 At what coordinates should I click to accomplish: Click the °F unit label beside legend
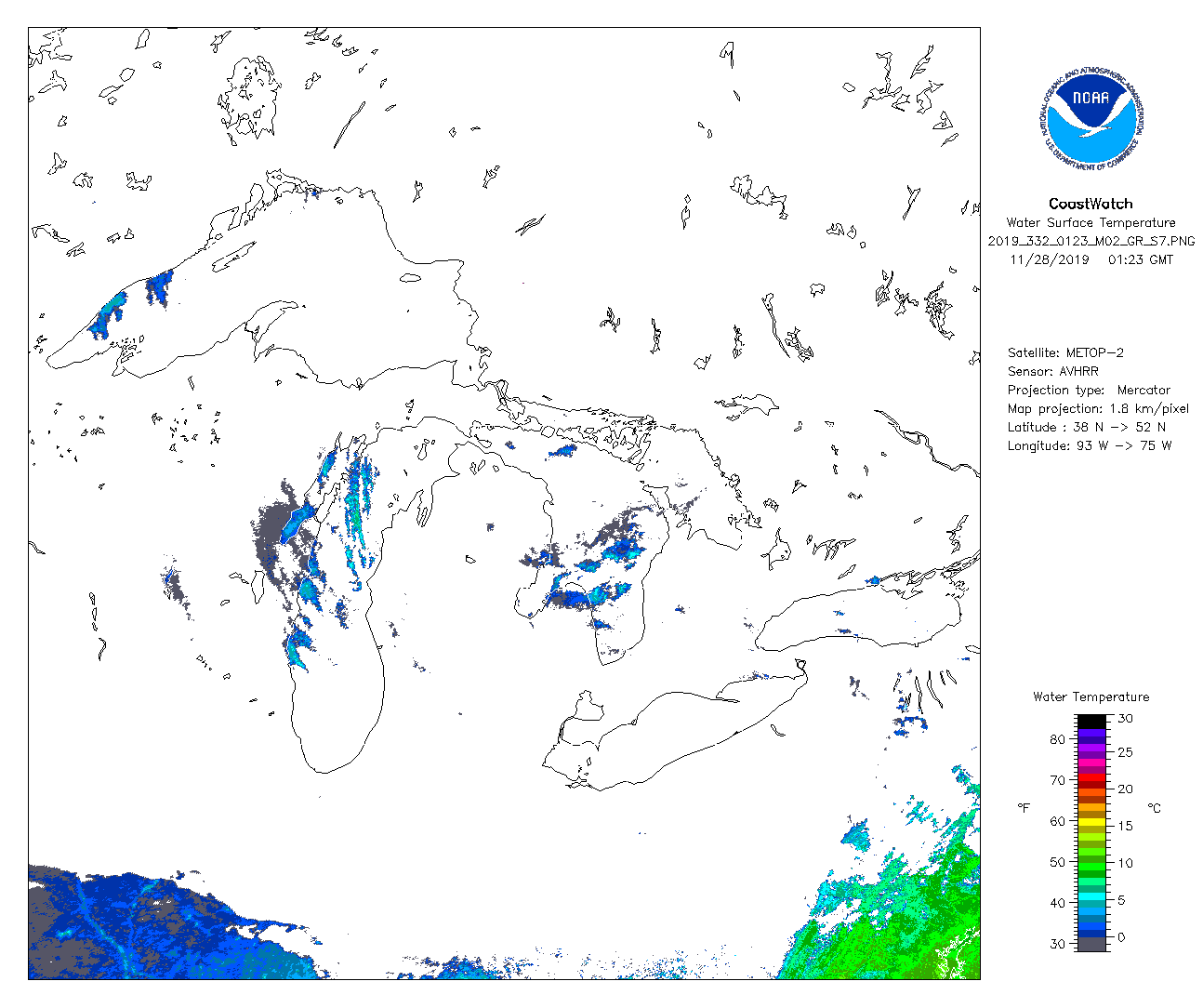click(1024, 807)
